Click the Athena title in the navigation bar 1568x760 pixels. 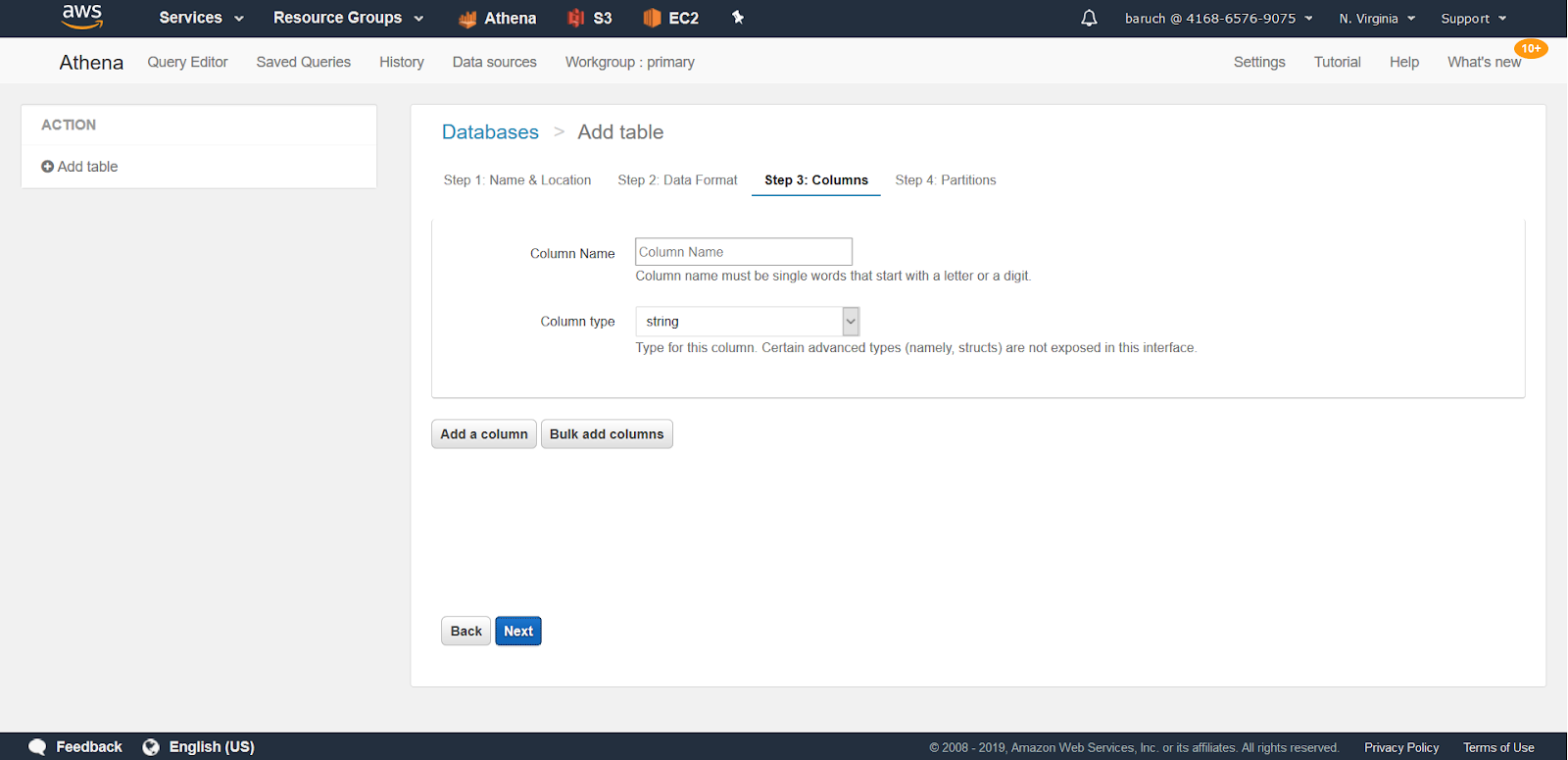pyautogui.click(x=91, y=63)
